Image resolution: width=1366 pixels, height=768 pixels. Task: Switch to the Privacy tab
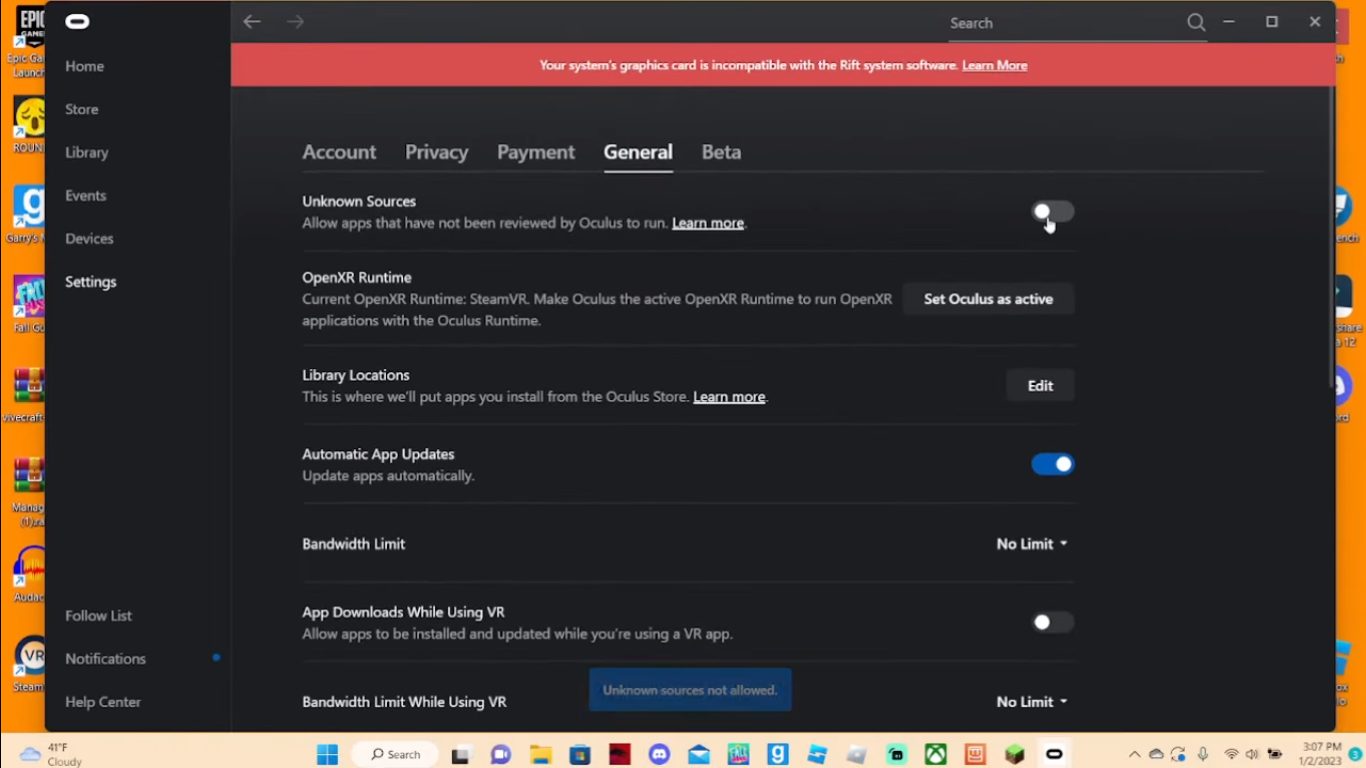point(436,152)
